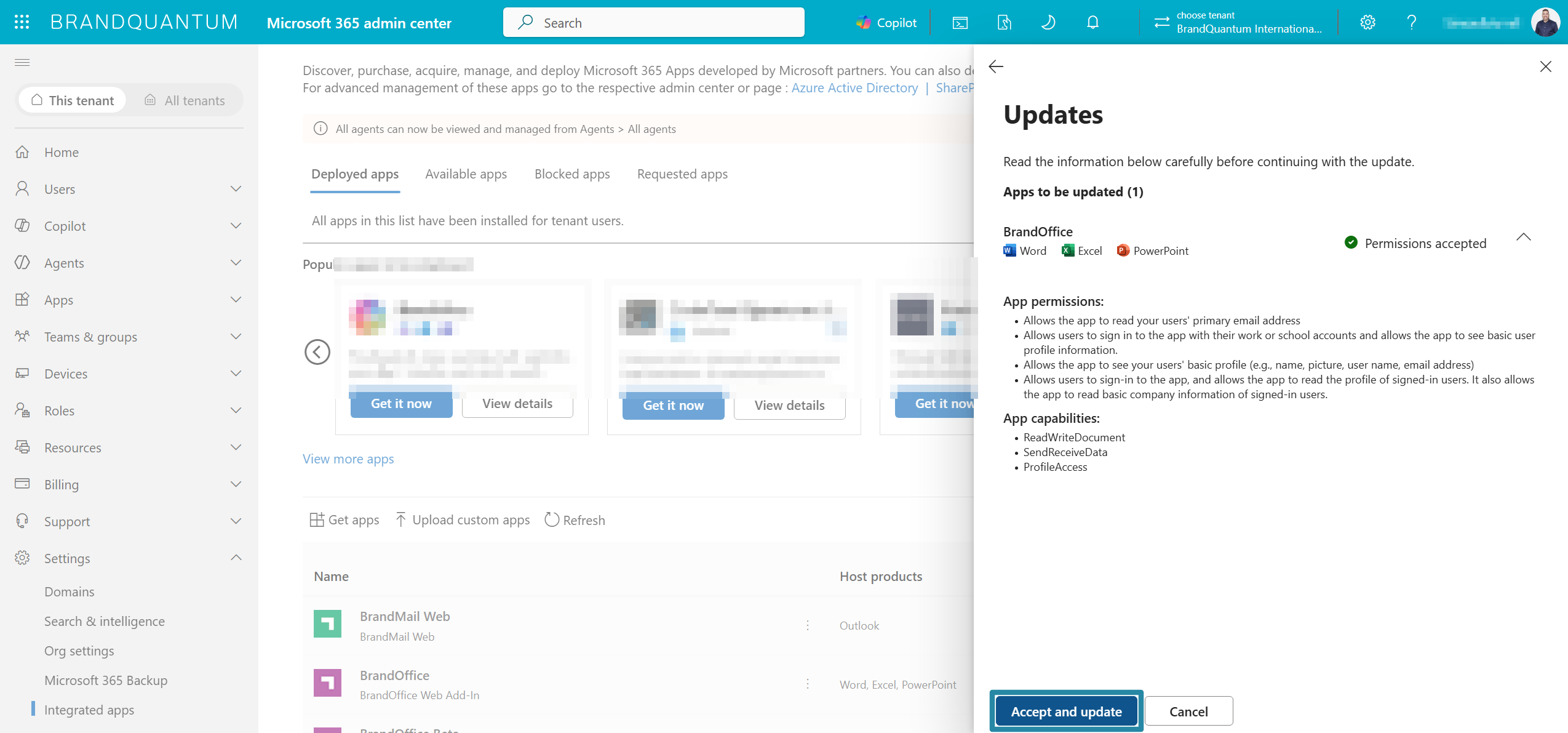Click the Word icon under BrandOffice
This screenshot has width=1568, height=733.
click(x=1009, y=250)
